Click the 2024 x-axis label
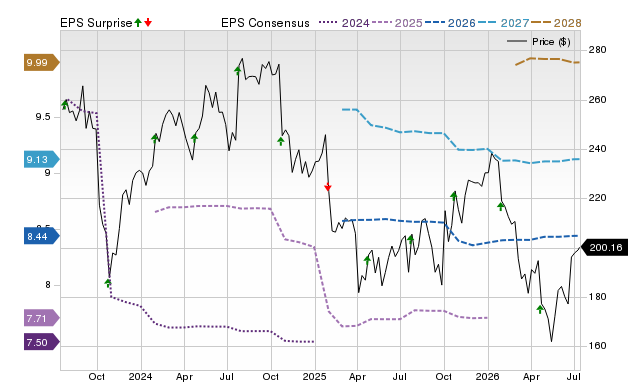This screenshot has height=382, width=640. tap(140, 376)
